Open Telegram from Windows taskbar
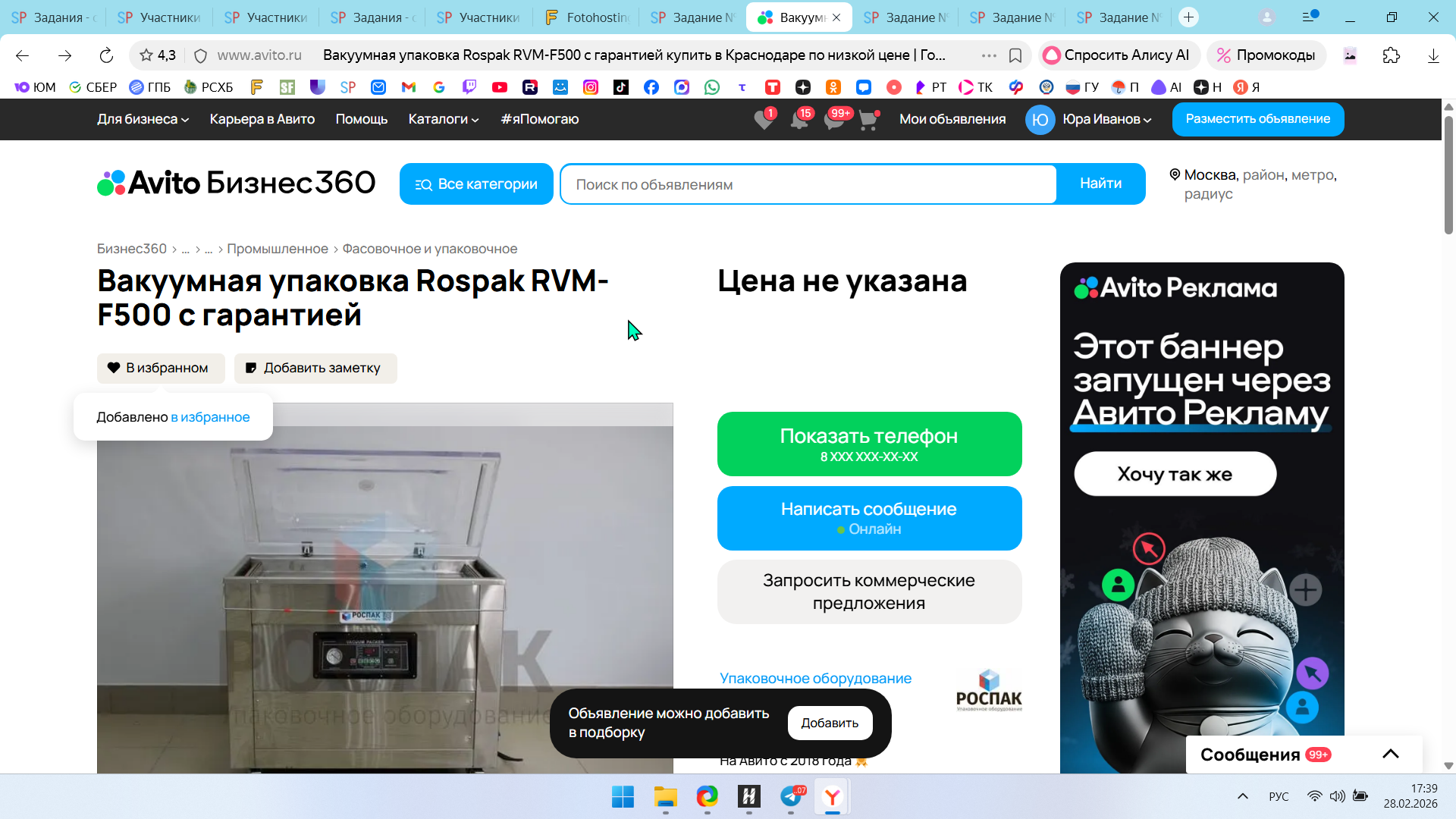Image resolution: width=1456 pixels, height=819 pixels. 791,797
